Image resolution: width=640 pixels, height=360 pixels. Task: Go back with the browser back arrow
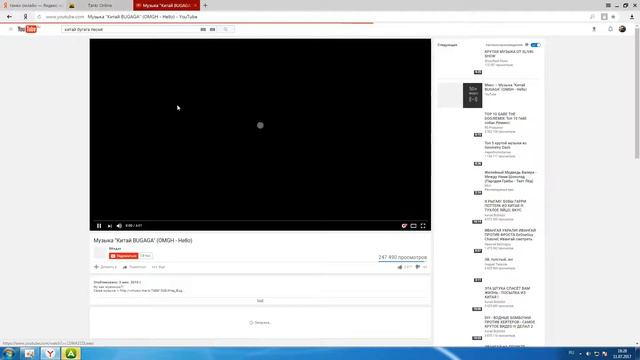(x=9, y=17)
